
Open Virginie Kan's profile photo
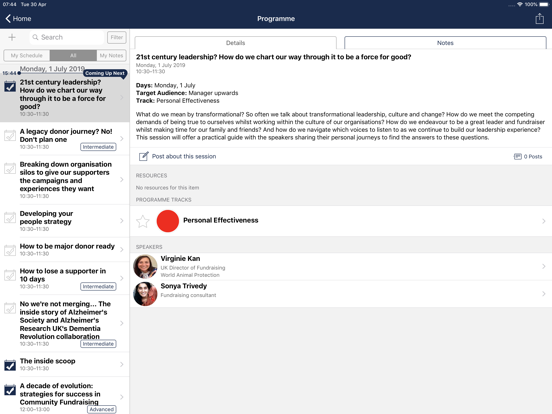145,266
